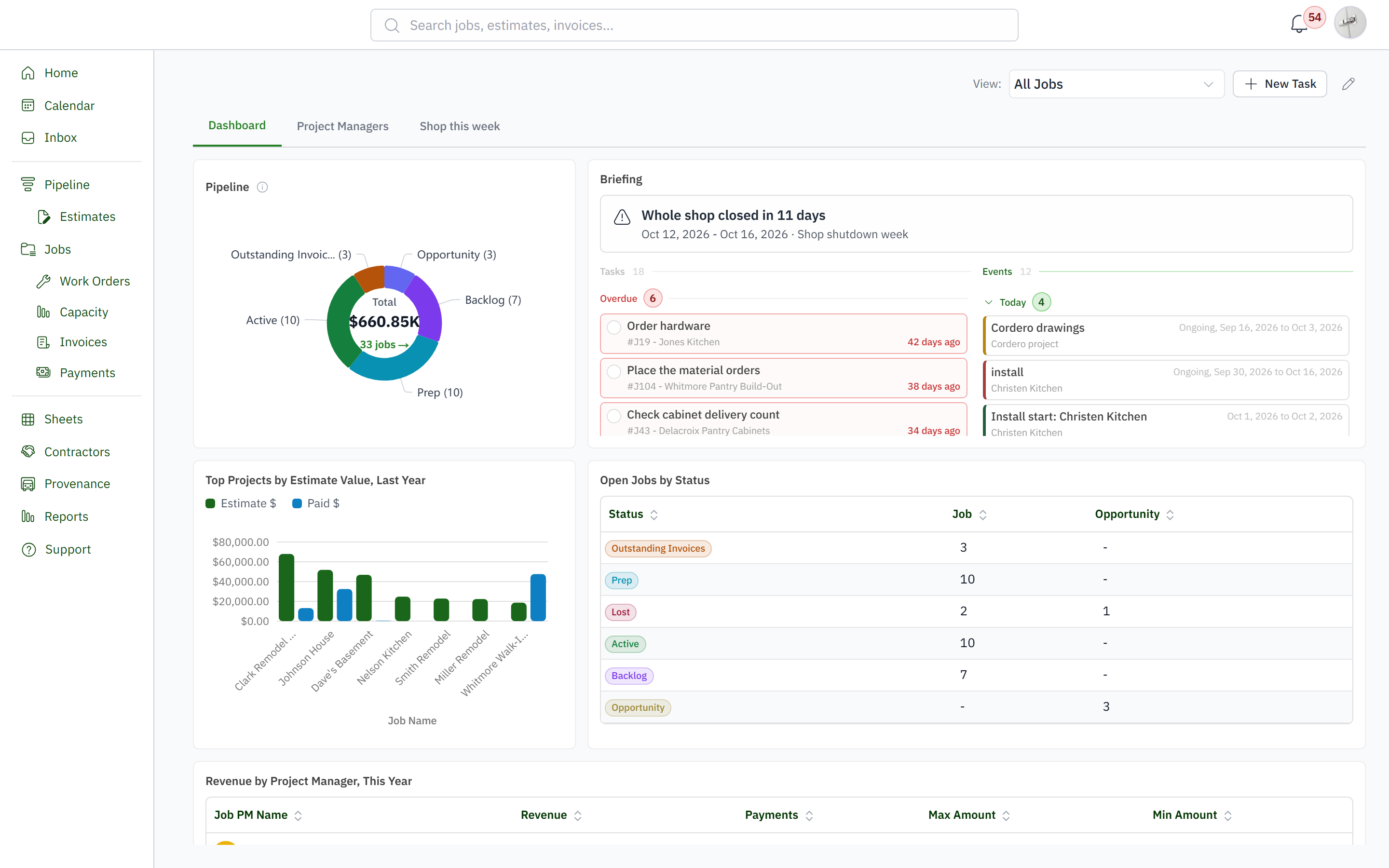1389x868 pixels.
Task: Click the edit pencil icon
Action: [1348, 84]
